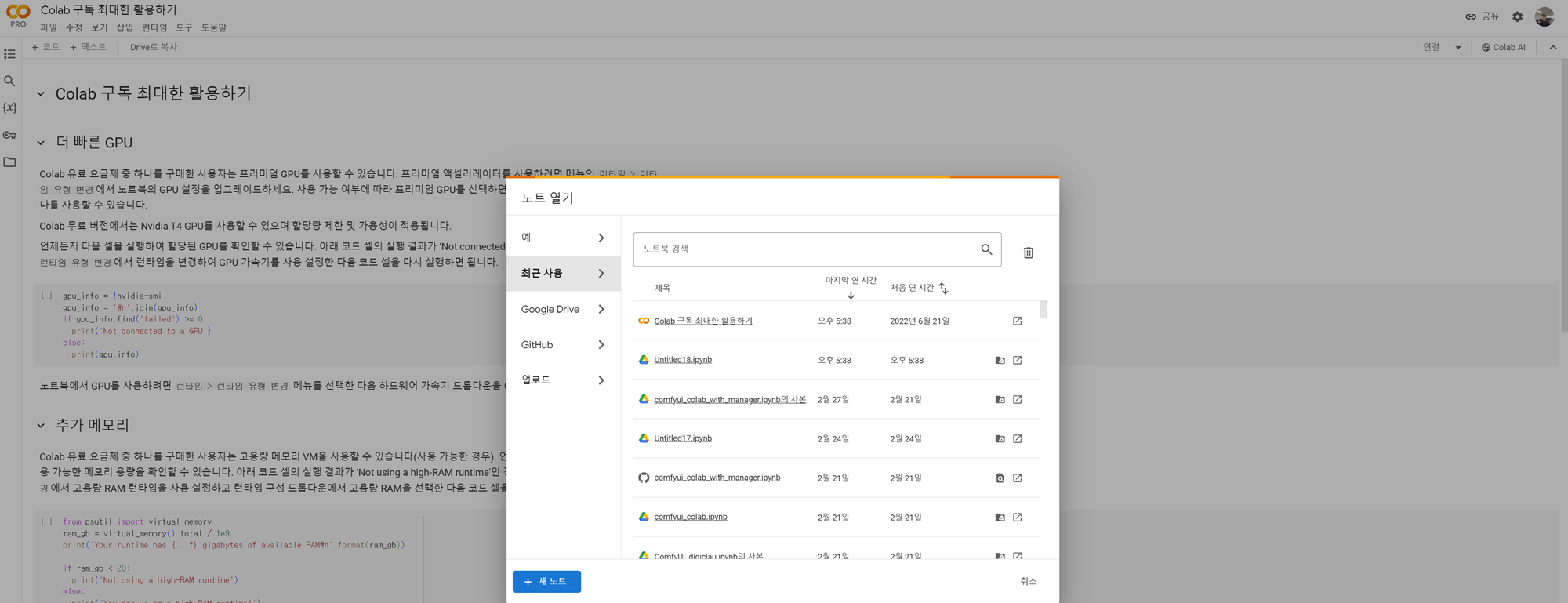Click the Colab AI toolbar button
This screenshot has width=1568, height=603.
pos(1503,47)
